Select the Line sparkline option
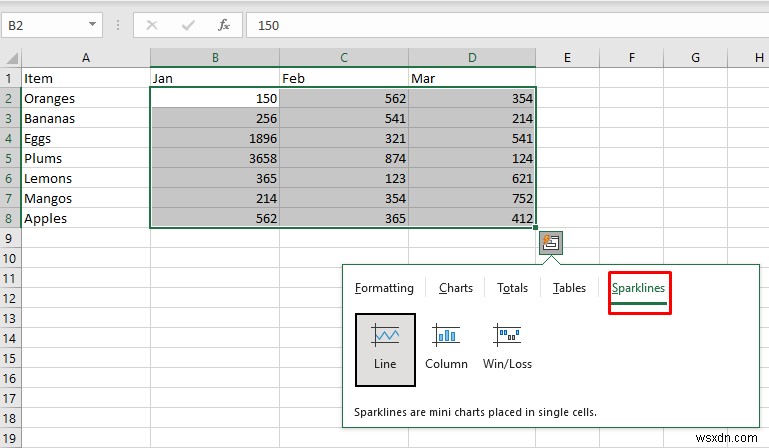 tap(385, 350)
